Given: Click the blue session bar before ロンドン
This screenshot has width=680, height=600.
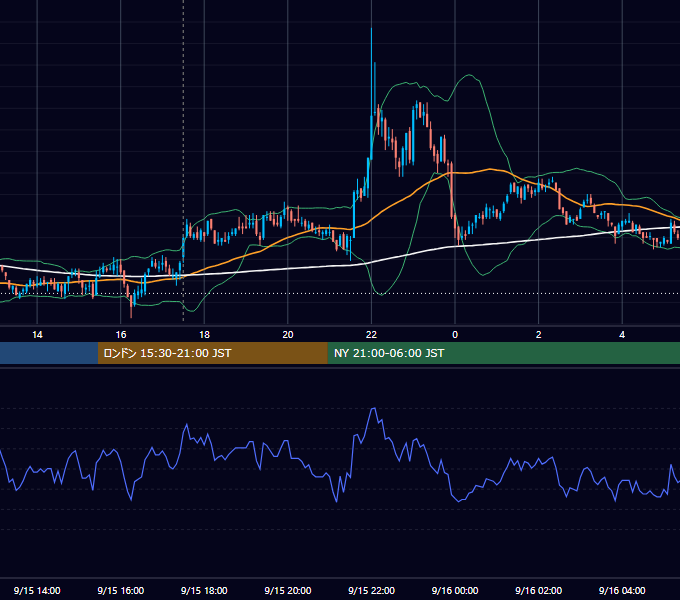Looking at the screenshot, I should tap(49, 353).
